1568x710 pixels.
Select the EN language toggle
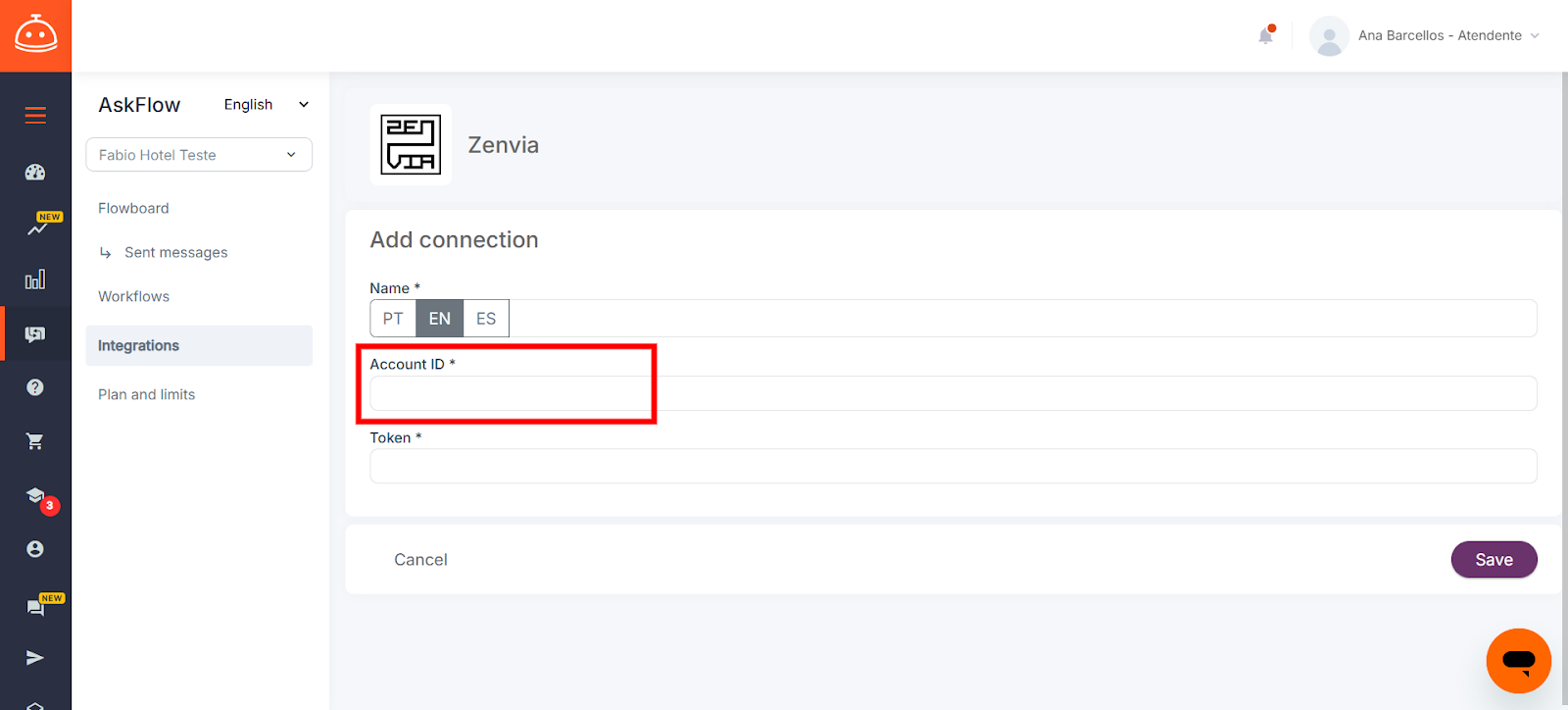click(440, 319)
